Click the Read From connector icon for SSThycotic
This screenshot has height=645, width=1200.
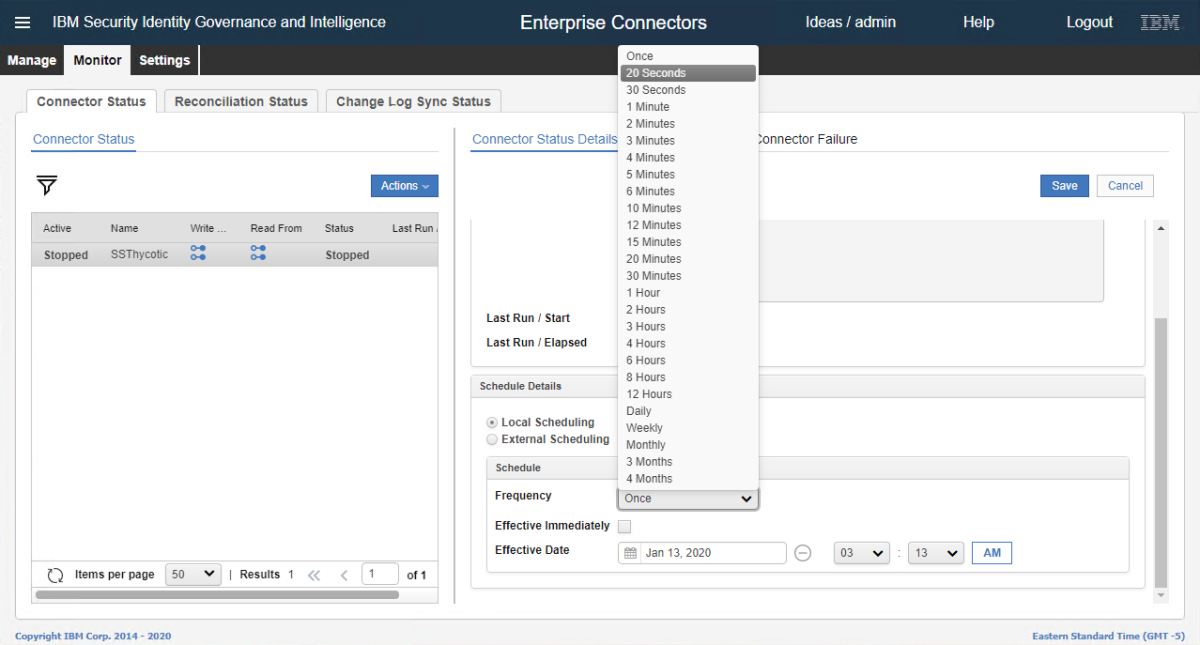258,254
